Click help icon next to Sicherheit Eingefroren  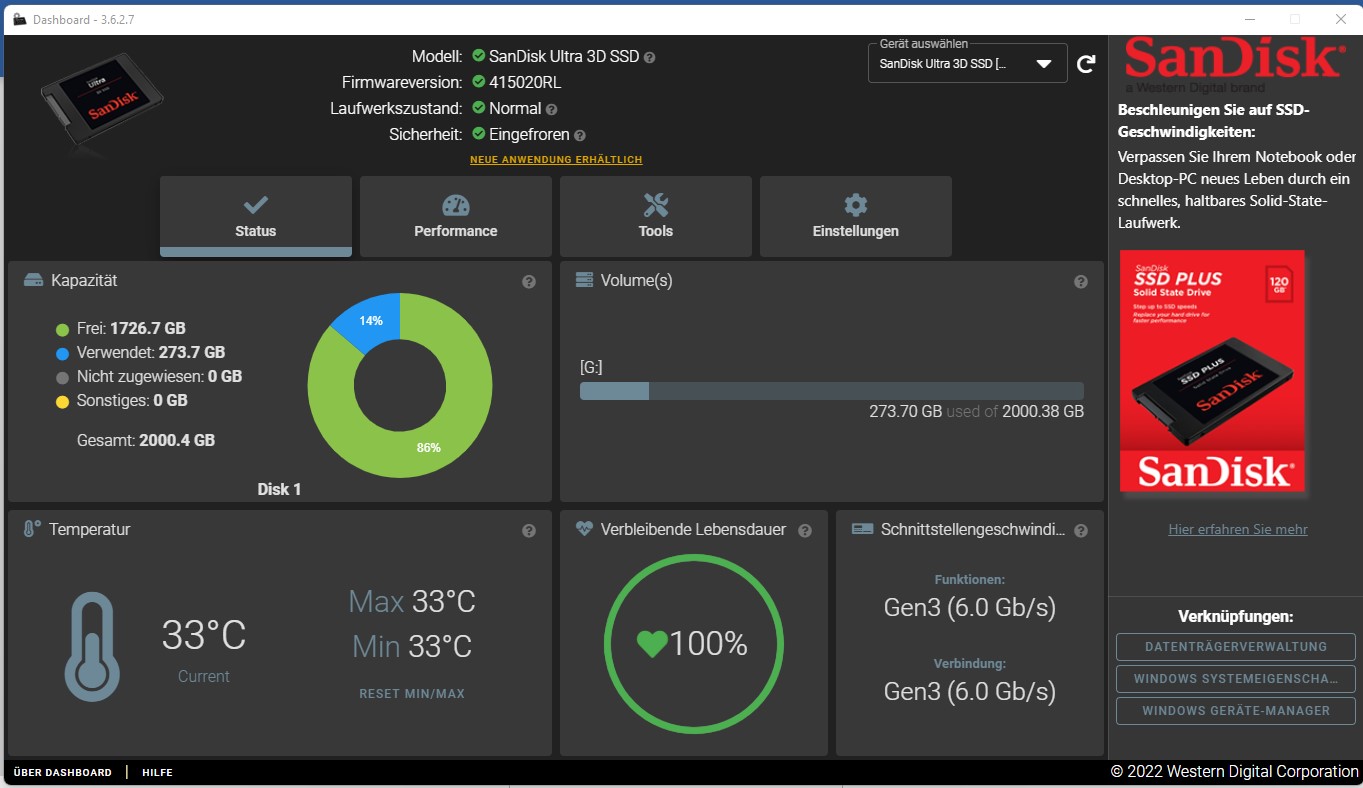pyautogui.click(x=580, y=135)
